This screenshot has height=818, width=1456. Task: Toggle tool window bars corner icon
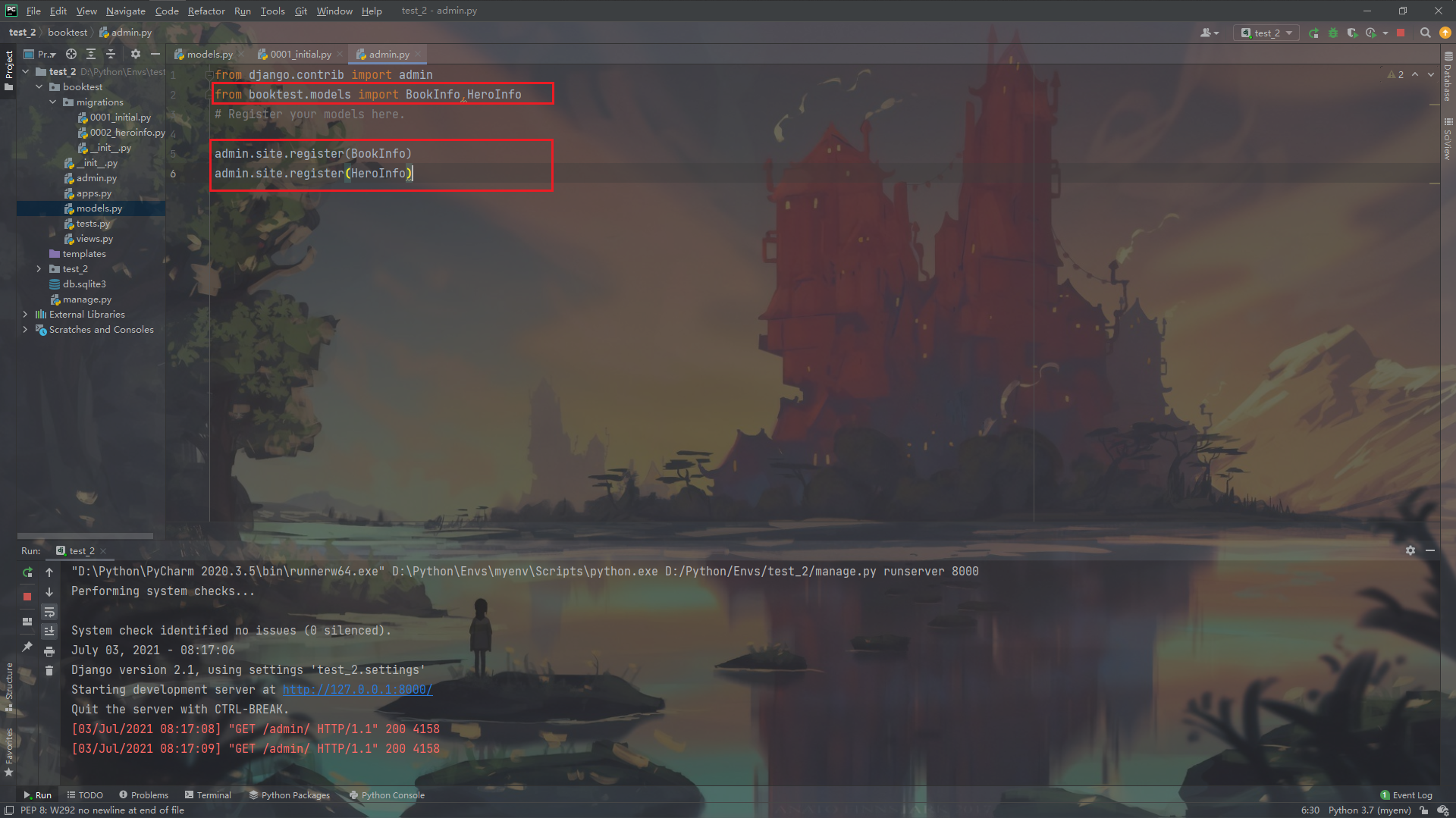coord(8,810)
